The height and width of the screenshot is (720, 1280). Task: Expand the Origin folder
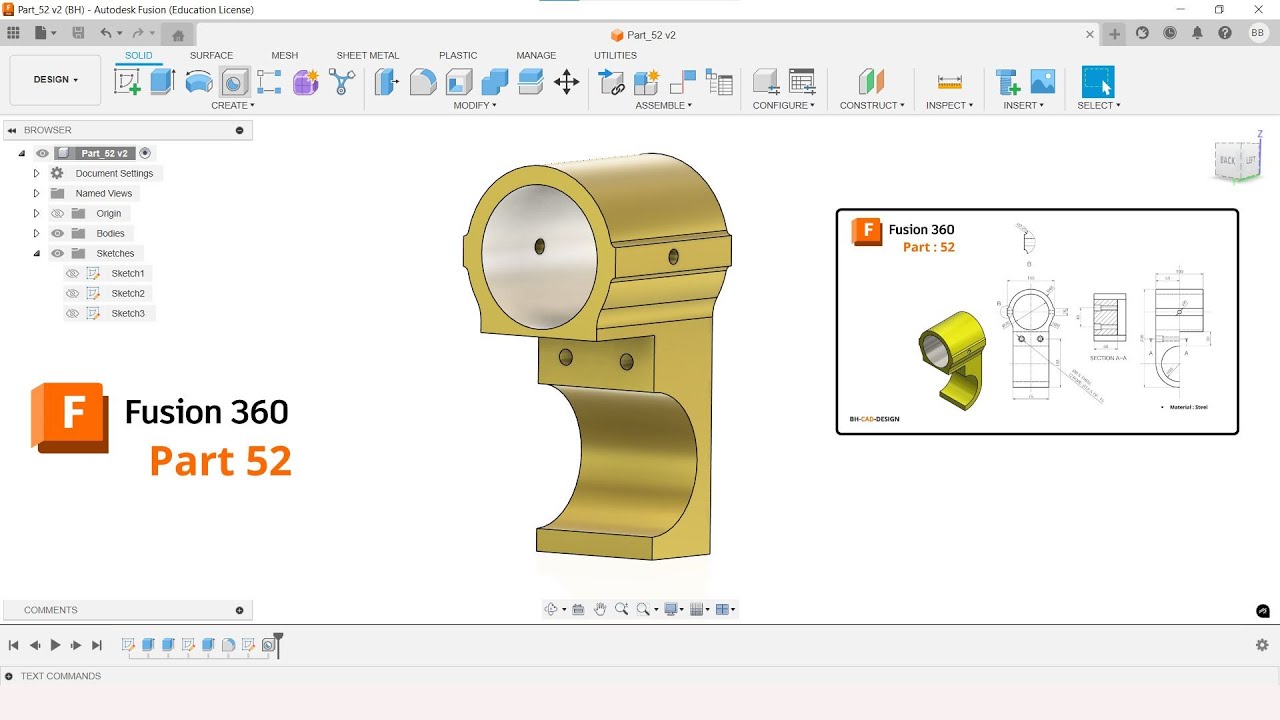point(37,213)
